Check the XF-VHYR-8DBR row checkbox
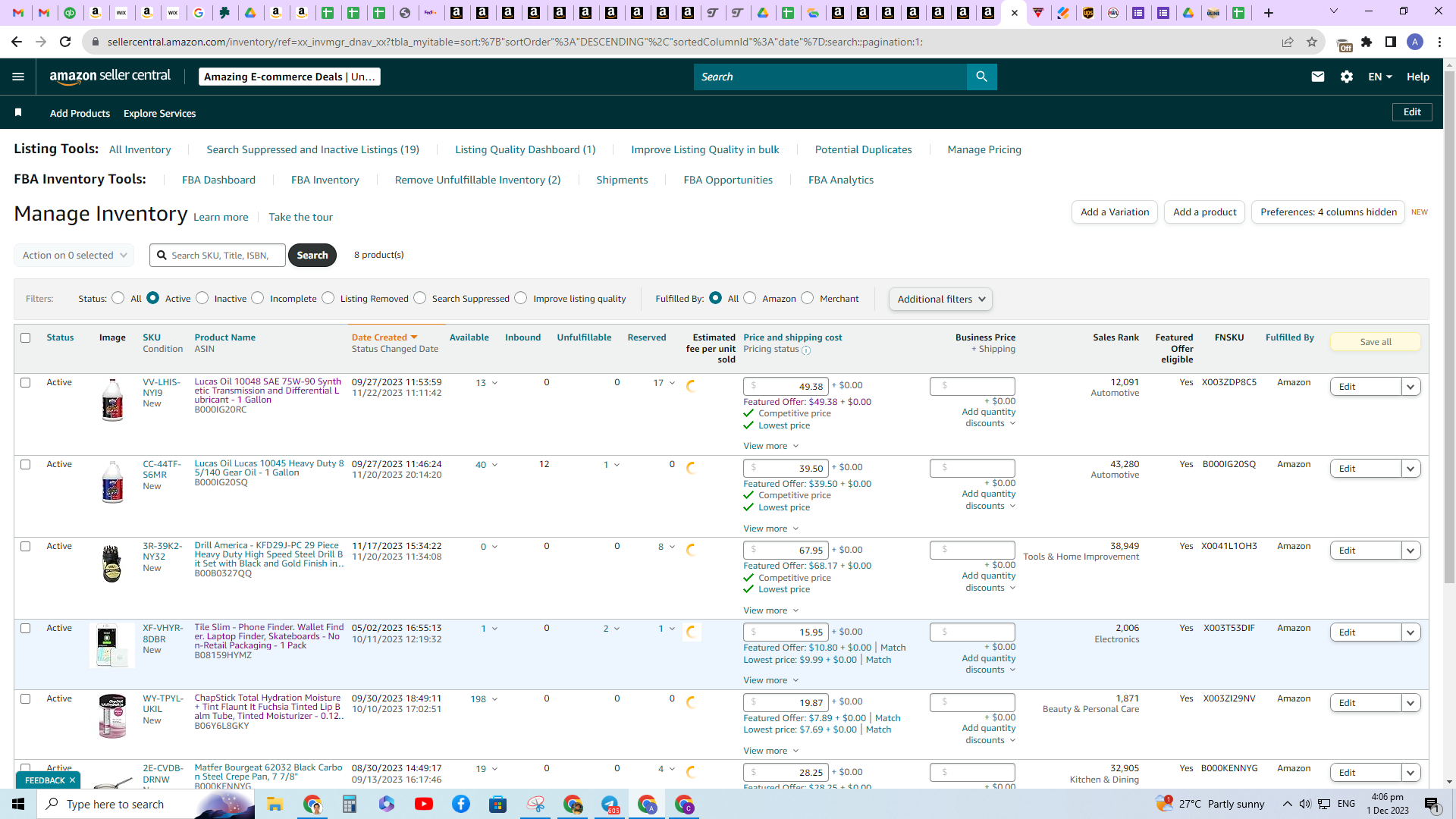 (26, 628)
